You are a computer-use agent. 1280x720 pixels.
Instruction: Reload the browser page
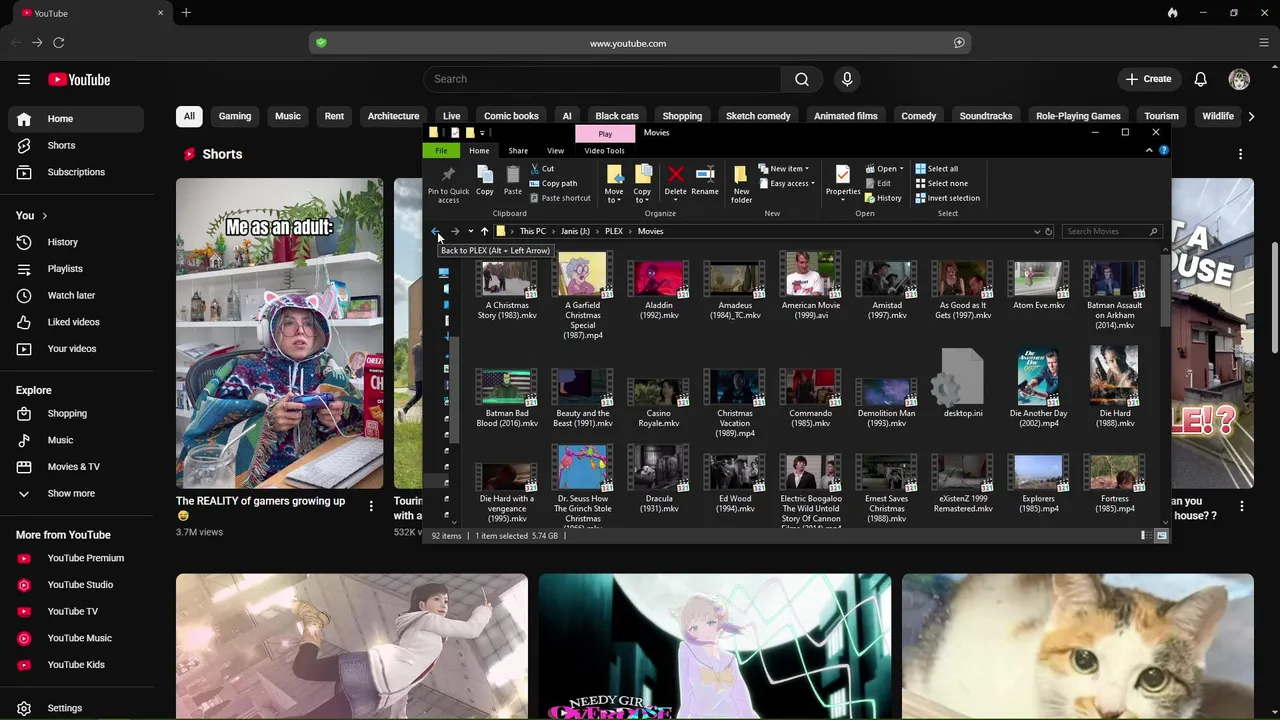[x=59, y=43]
